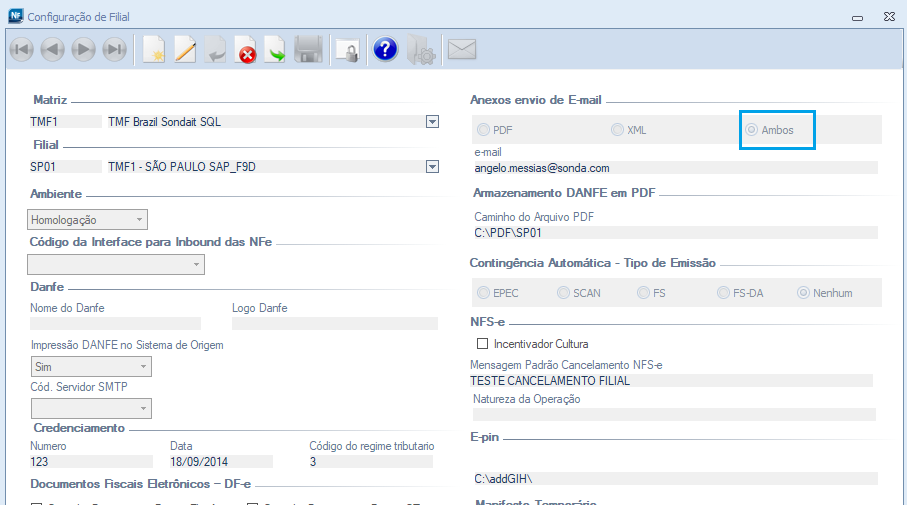Image resolution: width=907 pixels, height=505 pixels.
Task: Save with the floppy disk icon
Action: click(x=308, y=50)
